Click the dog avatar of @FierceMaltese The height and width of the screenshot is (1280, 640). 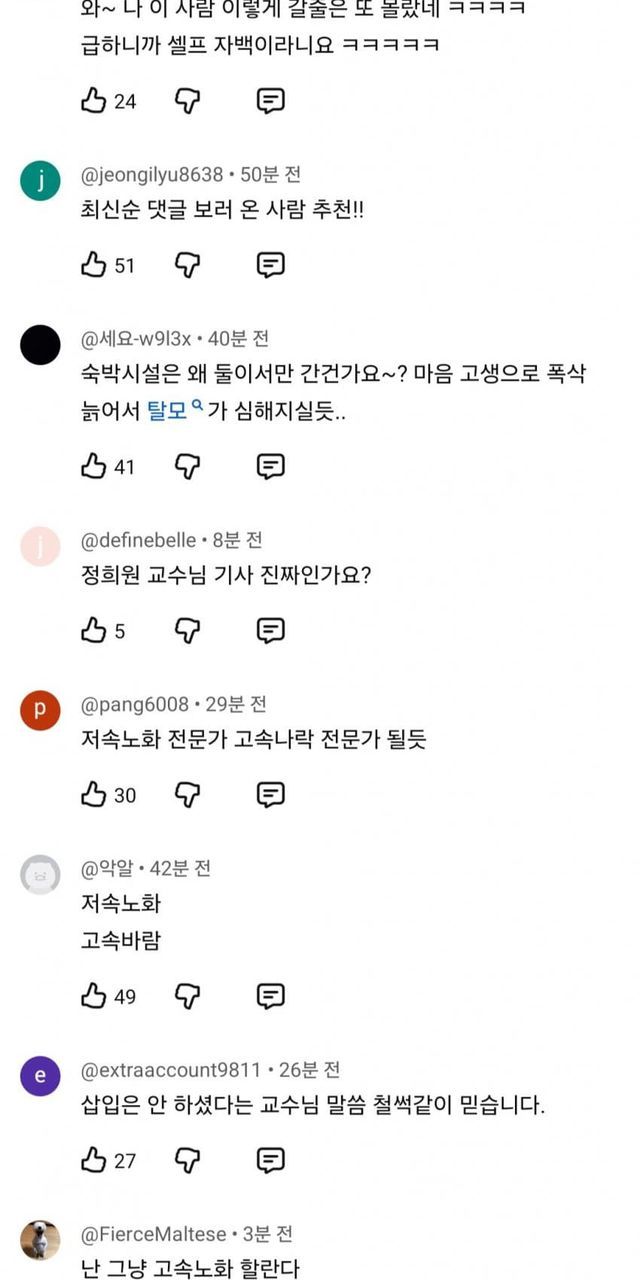pos(41,1240)
